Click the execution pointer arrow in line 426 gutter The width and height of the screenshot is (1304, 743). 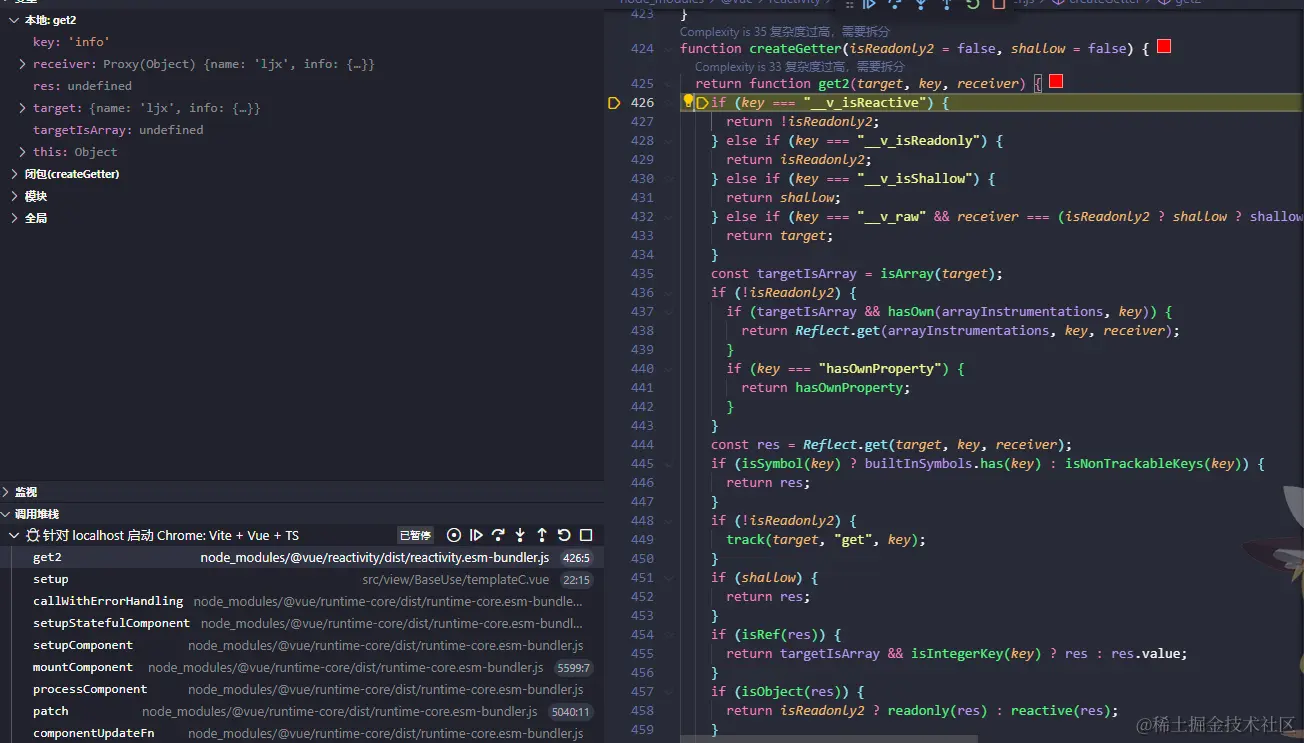pos(614,103)
